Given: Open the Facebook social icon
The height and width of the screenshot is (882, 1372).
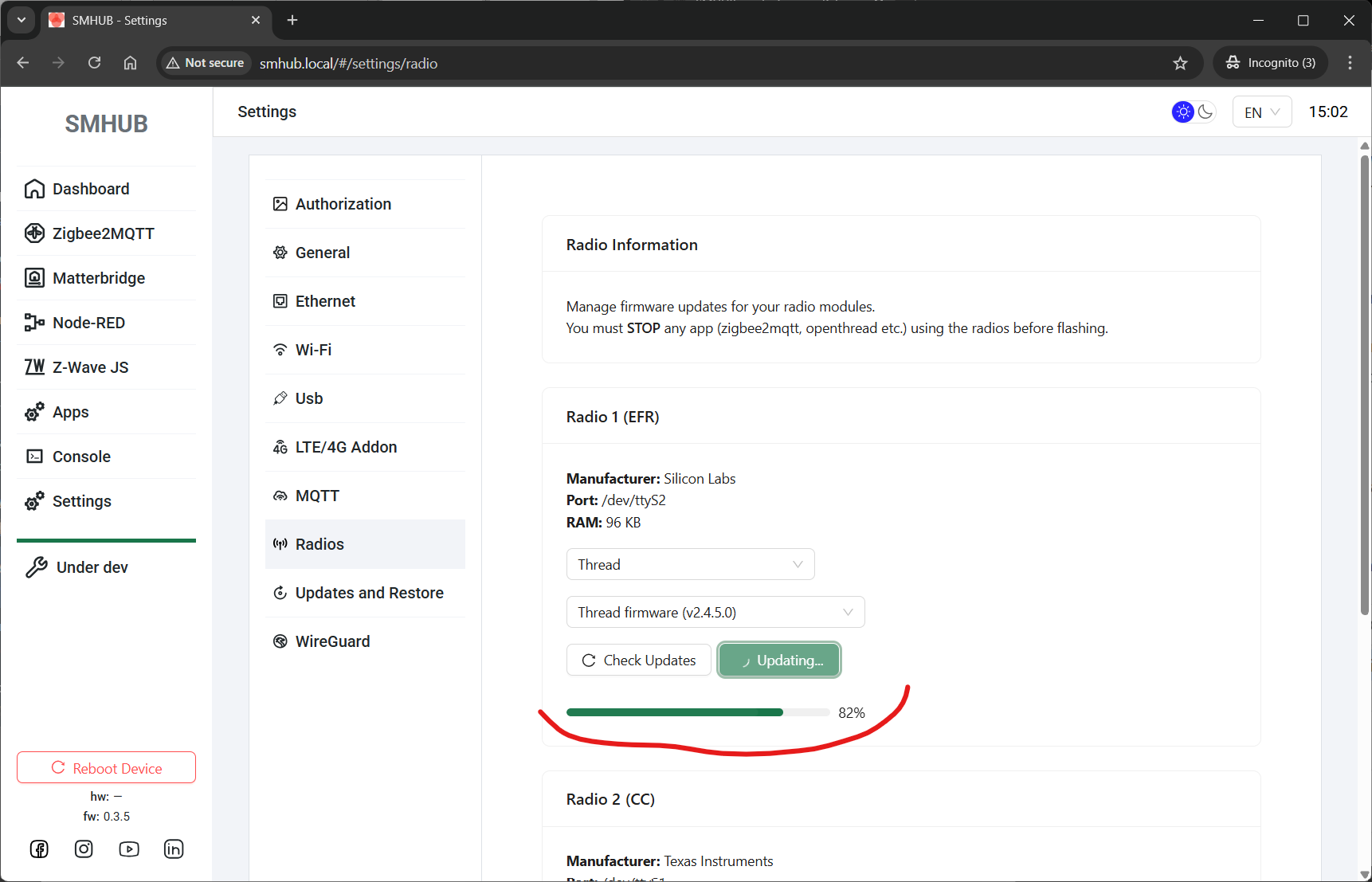Looking at the screenshot, I should point(39,849).
